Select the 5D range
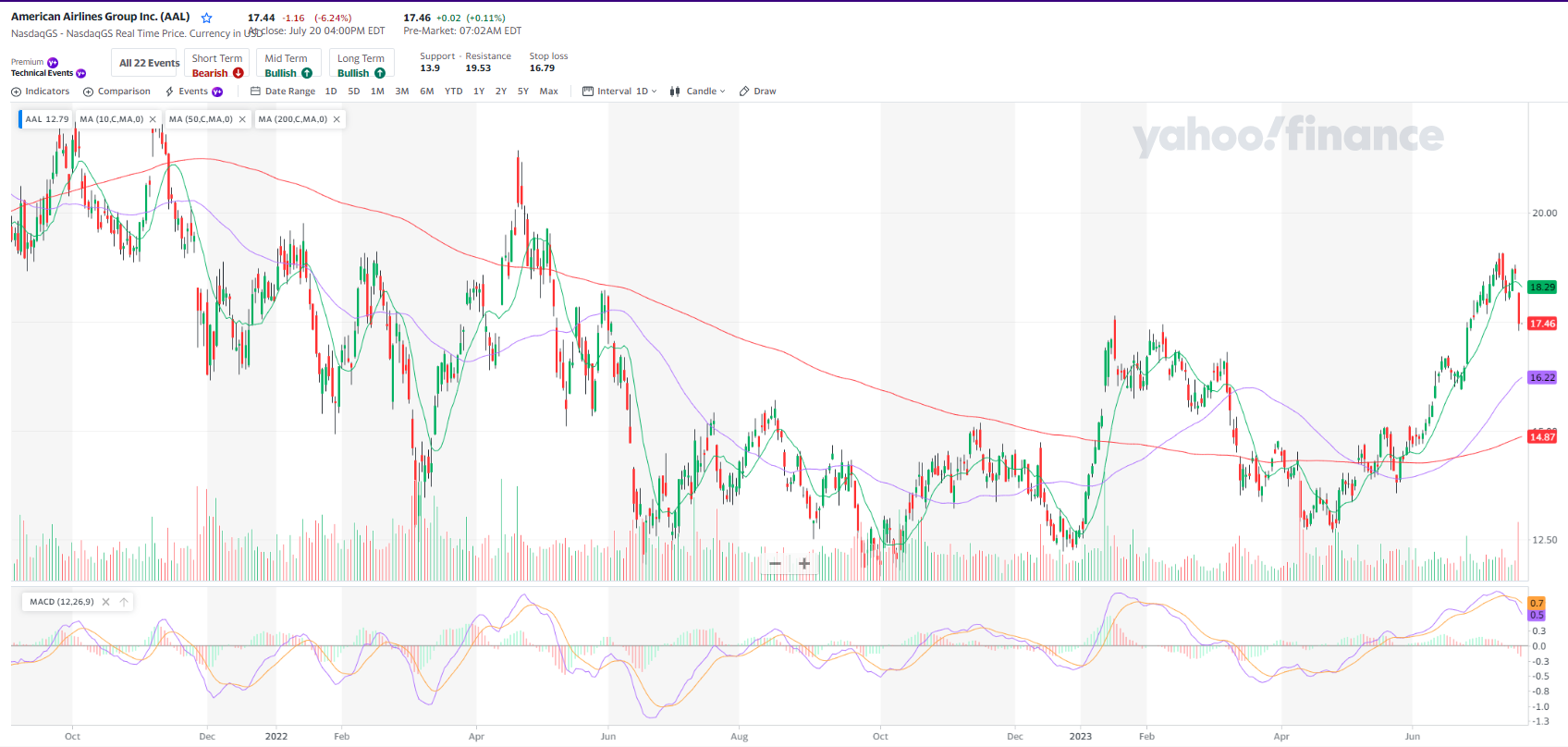1568x747 pixels. [x=354, y=92]
